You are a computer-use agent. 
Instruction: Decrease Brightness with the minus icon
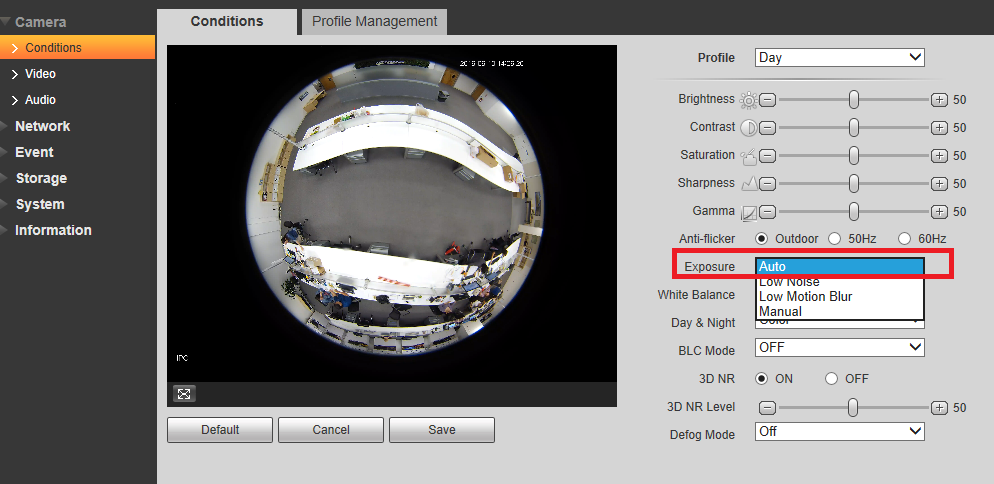point(768,100)
